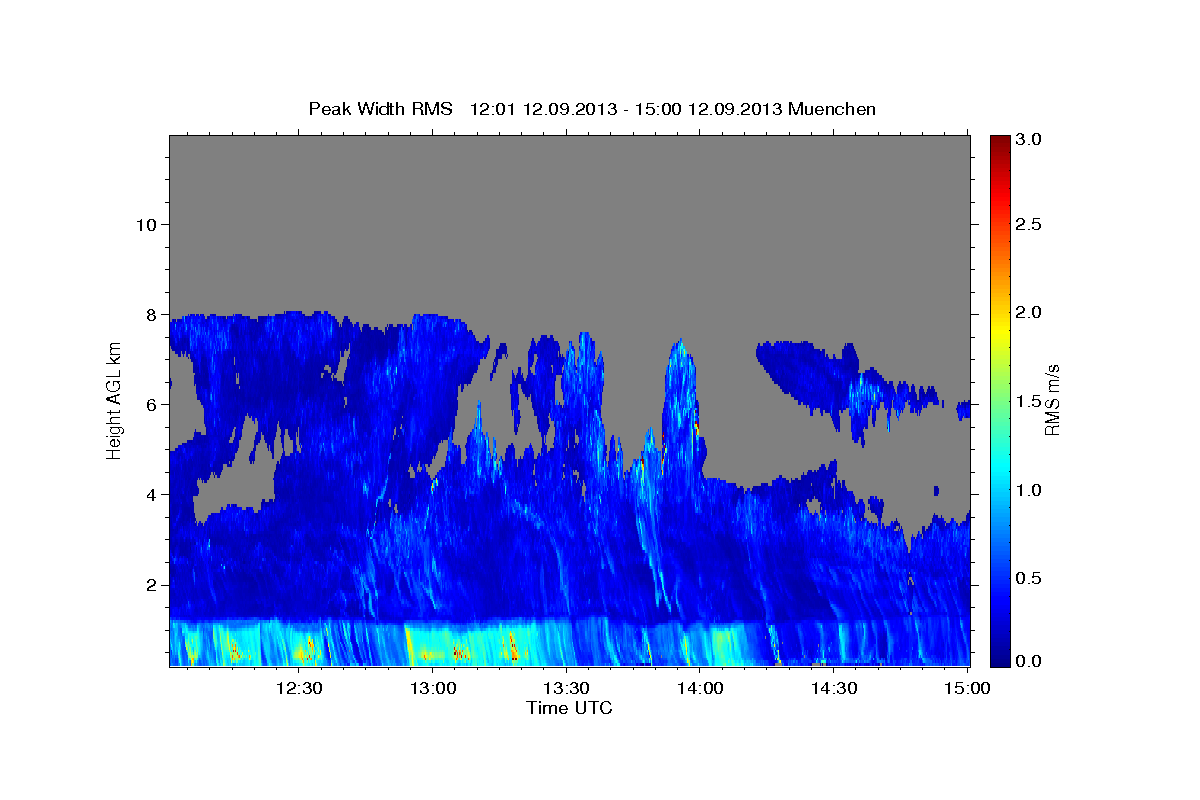This screenshot has height=800, width=1200.
Task: Click "Muenchen" in the plot title
Action: [x=832, y=109]
